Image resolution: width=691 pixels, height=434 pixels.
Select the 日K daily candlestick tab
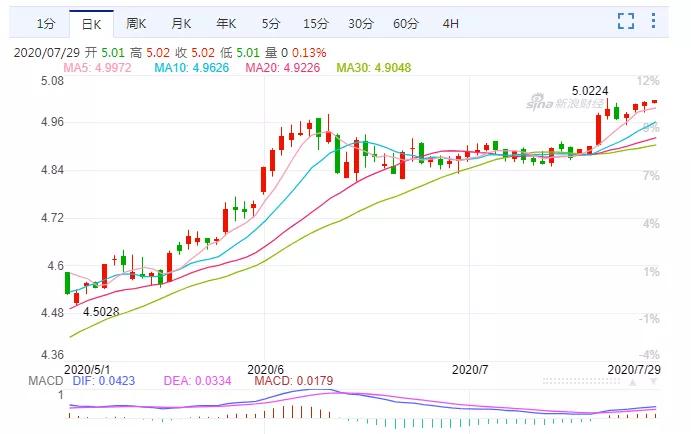tap(92, 24)
